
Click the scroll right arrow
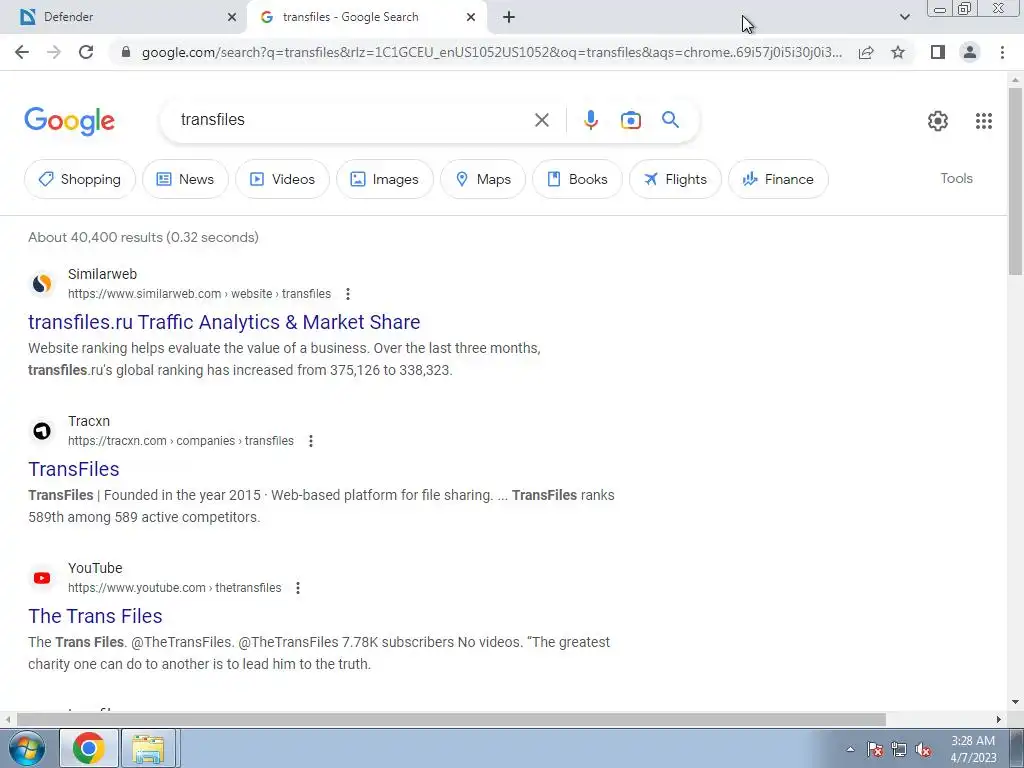pos(999,719)
